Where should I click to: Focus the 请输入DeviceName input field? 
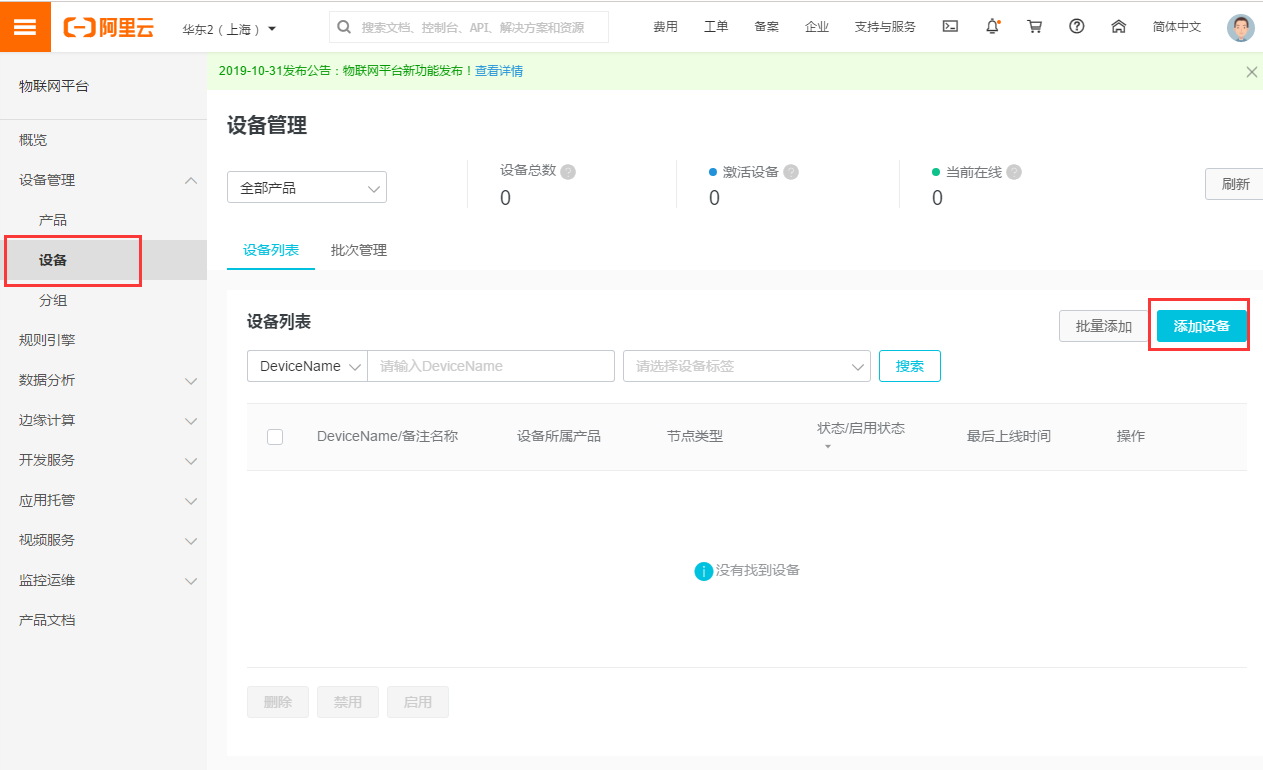coord(491,366)
